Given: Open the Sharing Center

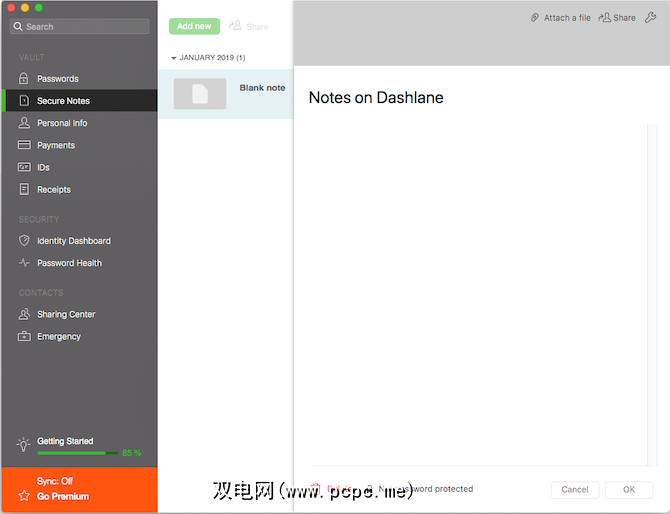Looking at the screenshot, I should (79, 314).
